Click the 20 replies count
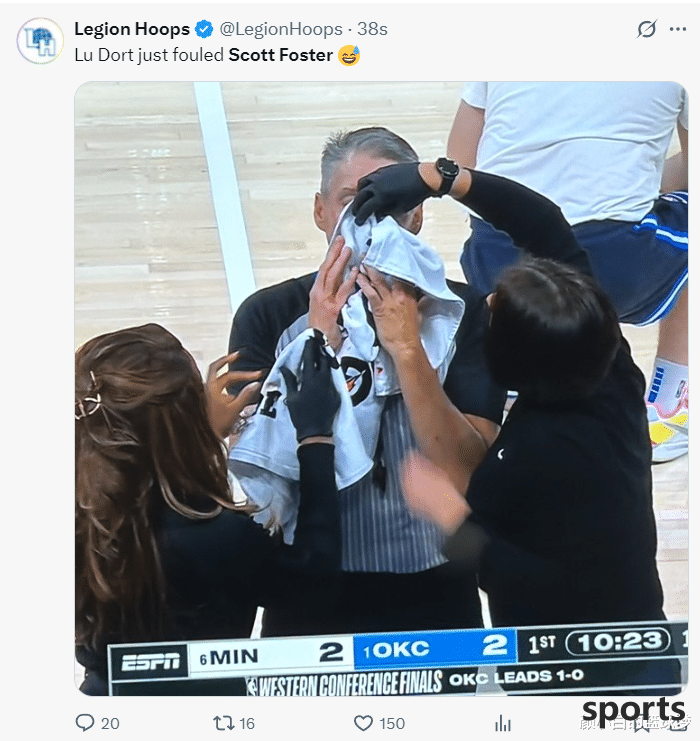This screenshot has width=700, height=741. click(x=110, y=724)
